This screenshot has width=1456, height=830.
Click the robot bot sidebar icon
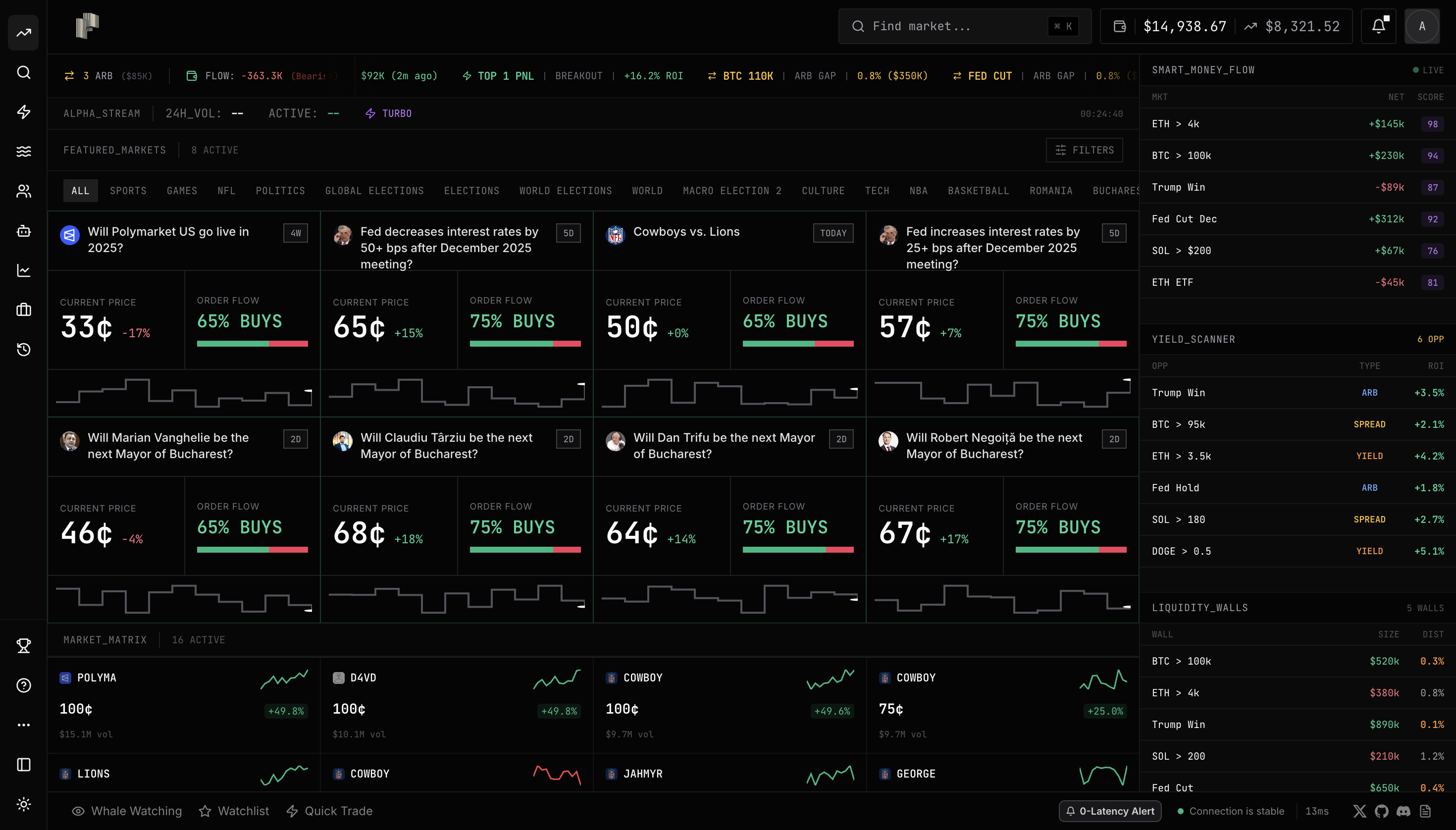[23, 231]
